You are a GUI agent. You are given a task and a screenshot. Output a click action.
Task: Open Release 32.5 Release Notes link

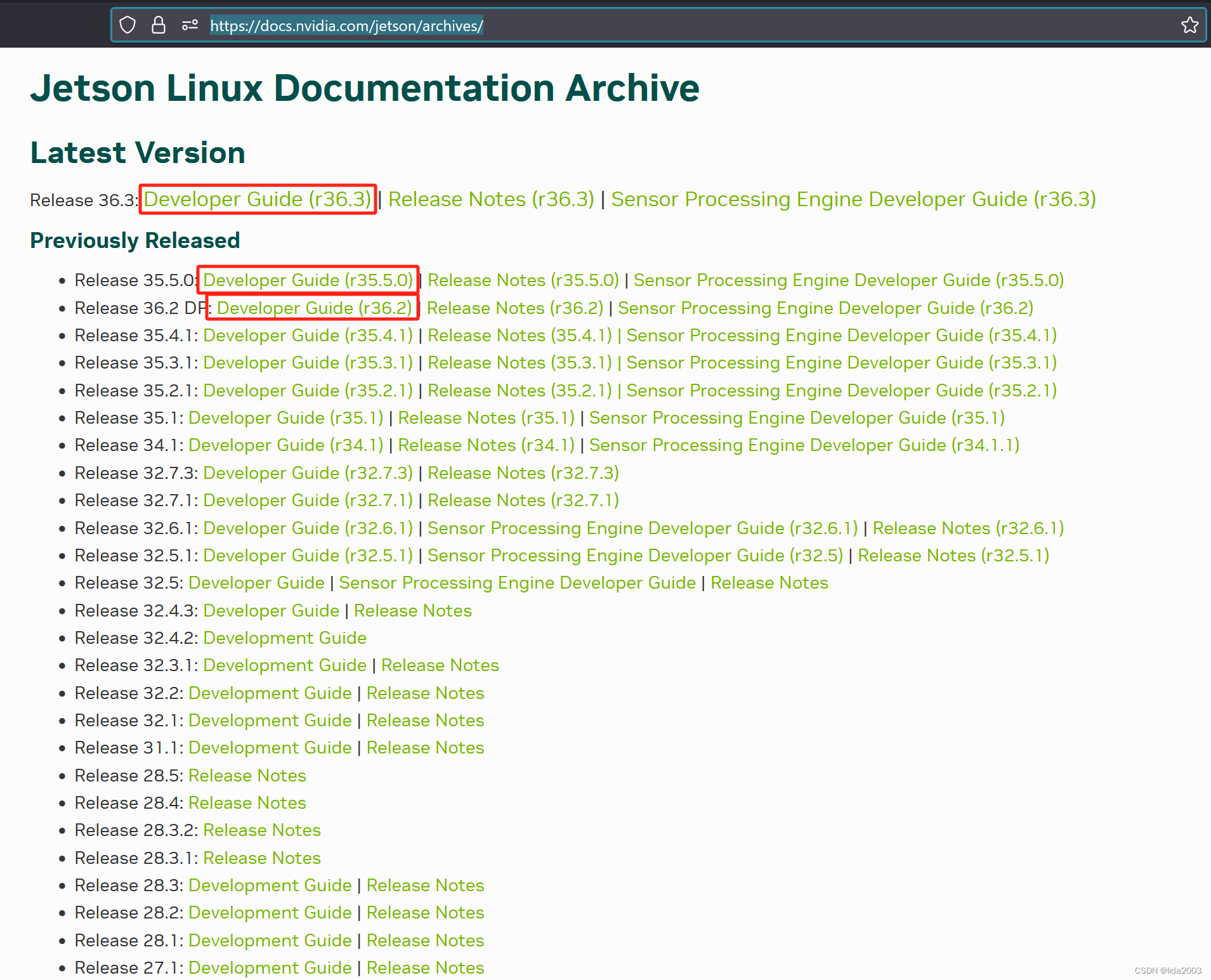(769, 583)
